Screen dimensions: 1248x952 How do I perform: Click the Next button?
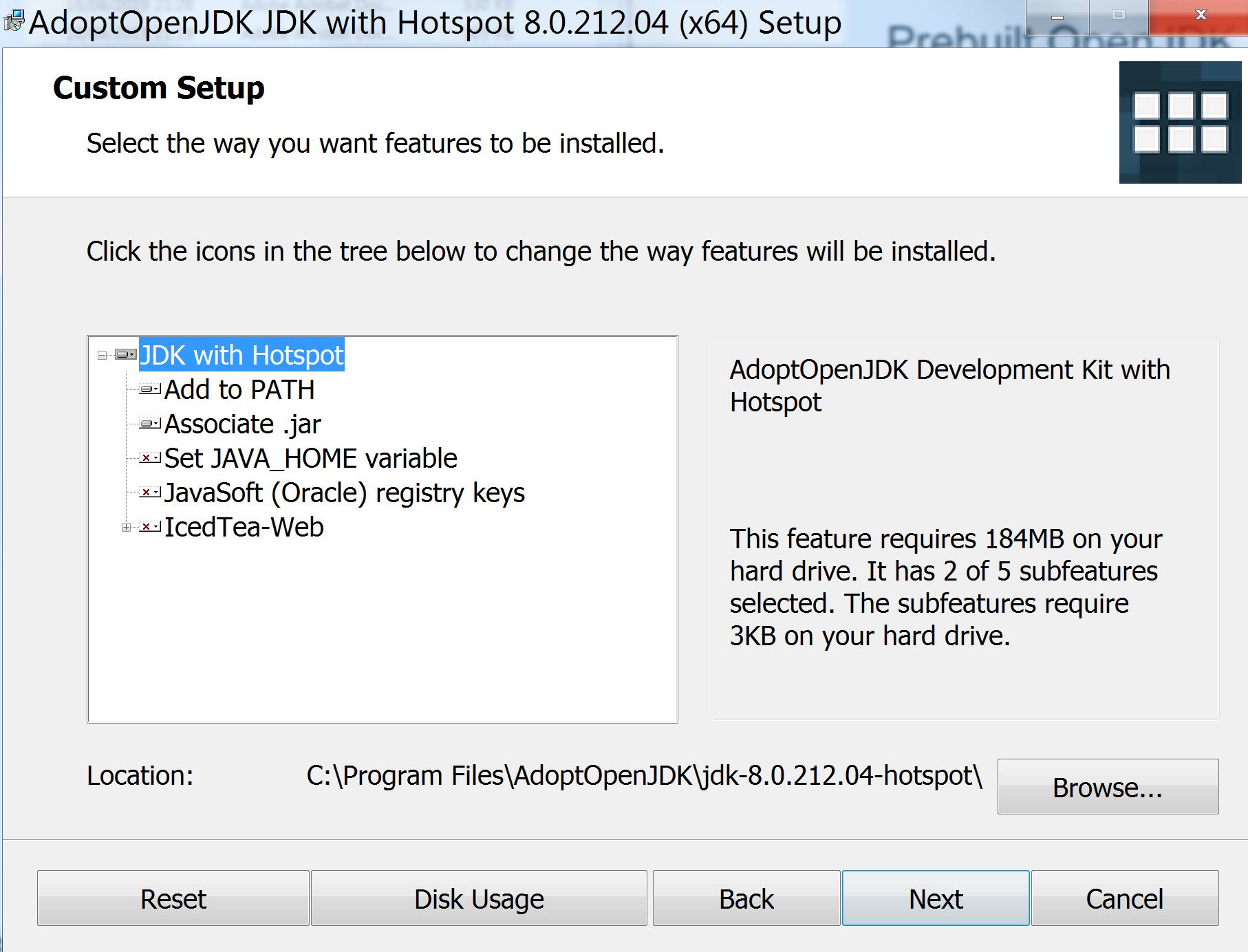coord(936,898)
